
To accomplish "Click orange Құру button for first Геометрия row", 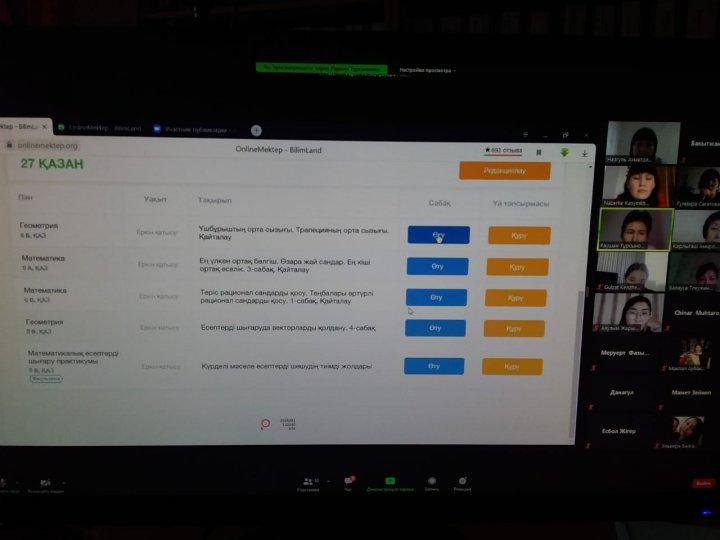I will tap(519, 235).
